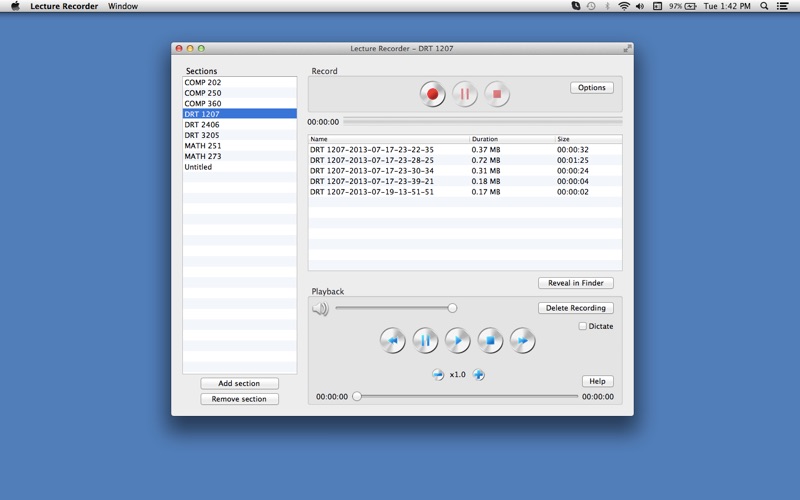Play the selected recording
The width and height of the screenshot is (800, 500).
tap(457, 341)
